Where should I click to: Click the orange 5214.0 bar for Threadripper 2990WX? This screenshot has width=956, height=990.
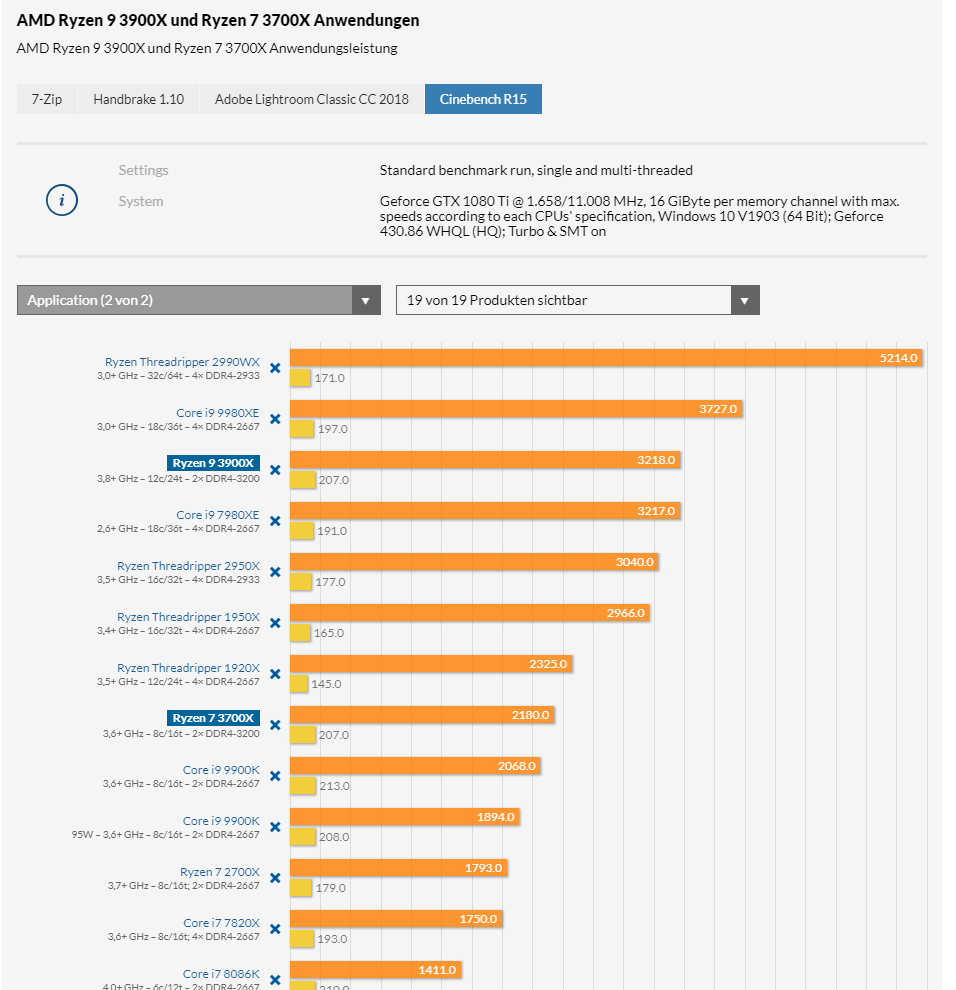point(606,358)
